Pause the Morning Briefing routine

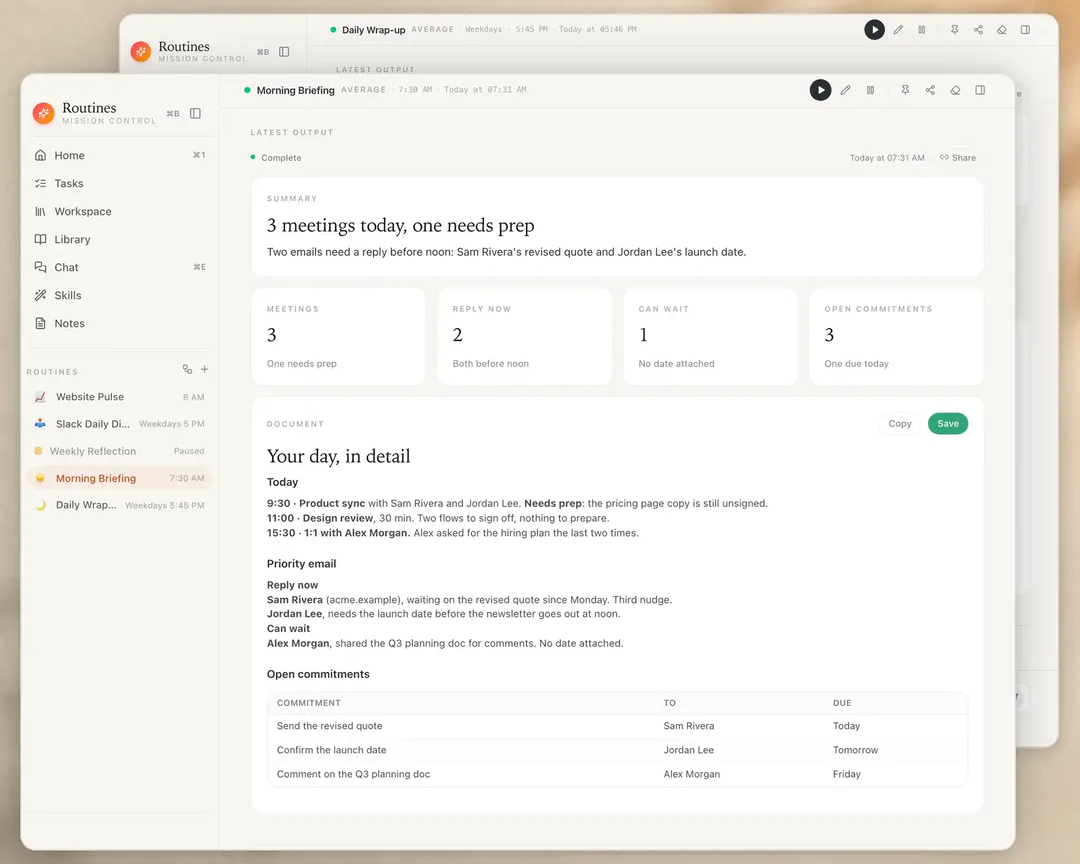click(871, 90)
